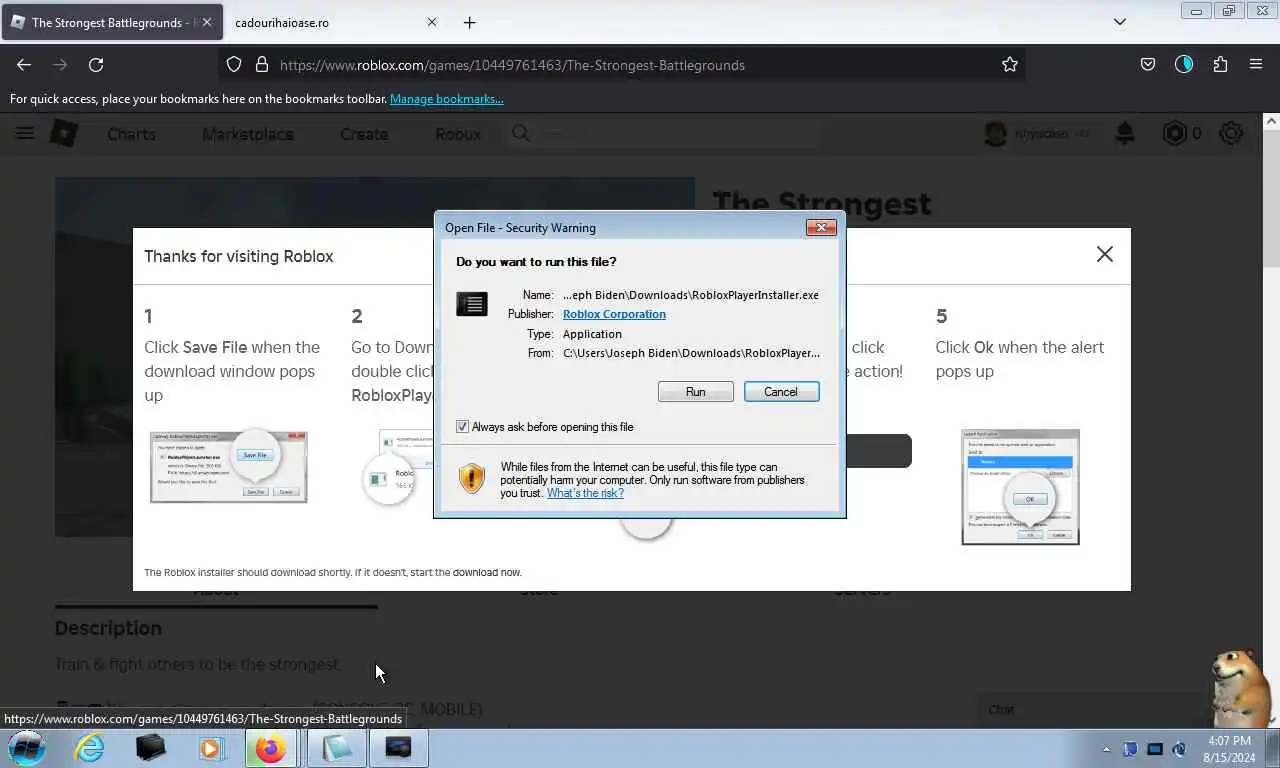Open the notepad taskbar button
The height and width of the screenshot is (768, 1280).
337,748
